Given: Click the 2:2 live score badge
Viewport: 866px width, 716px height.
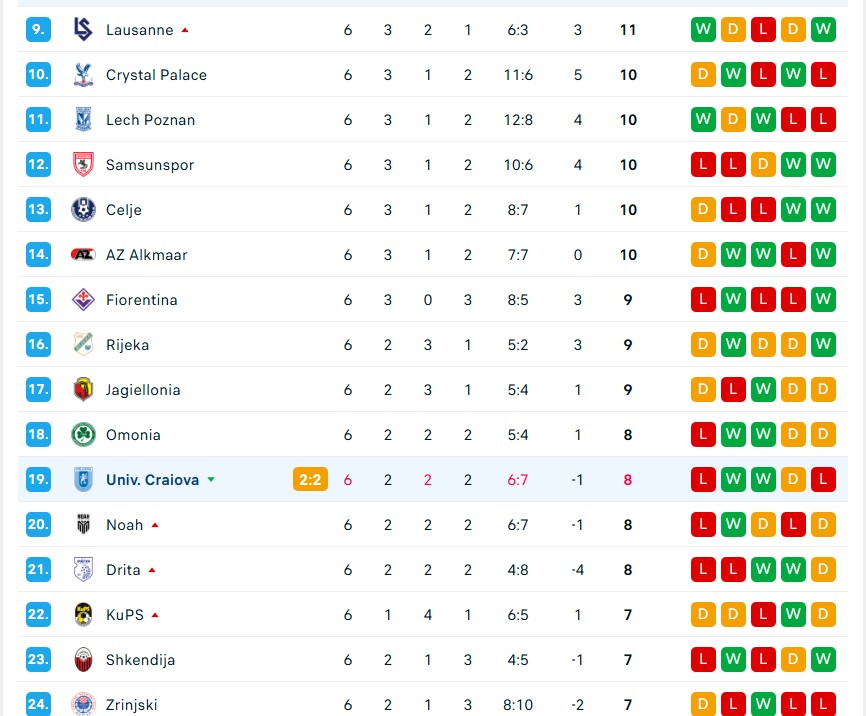Looking at the screenshot, I should pyautogui.click(x=309, y=480).
